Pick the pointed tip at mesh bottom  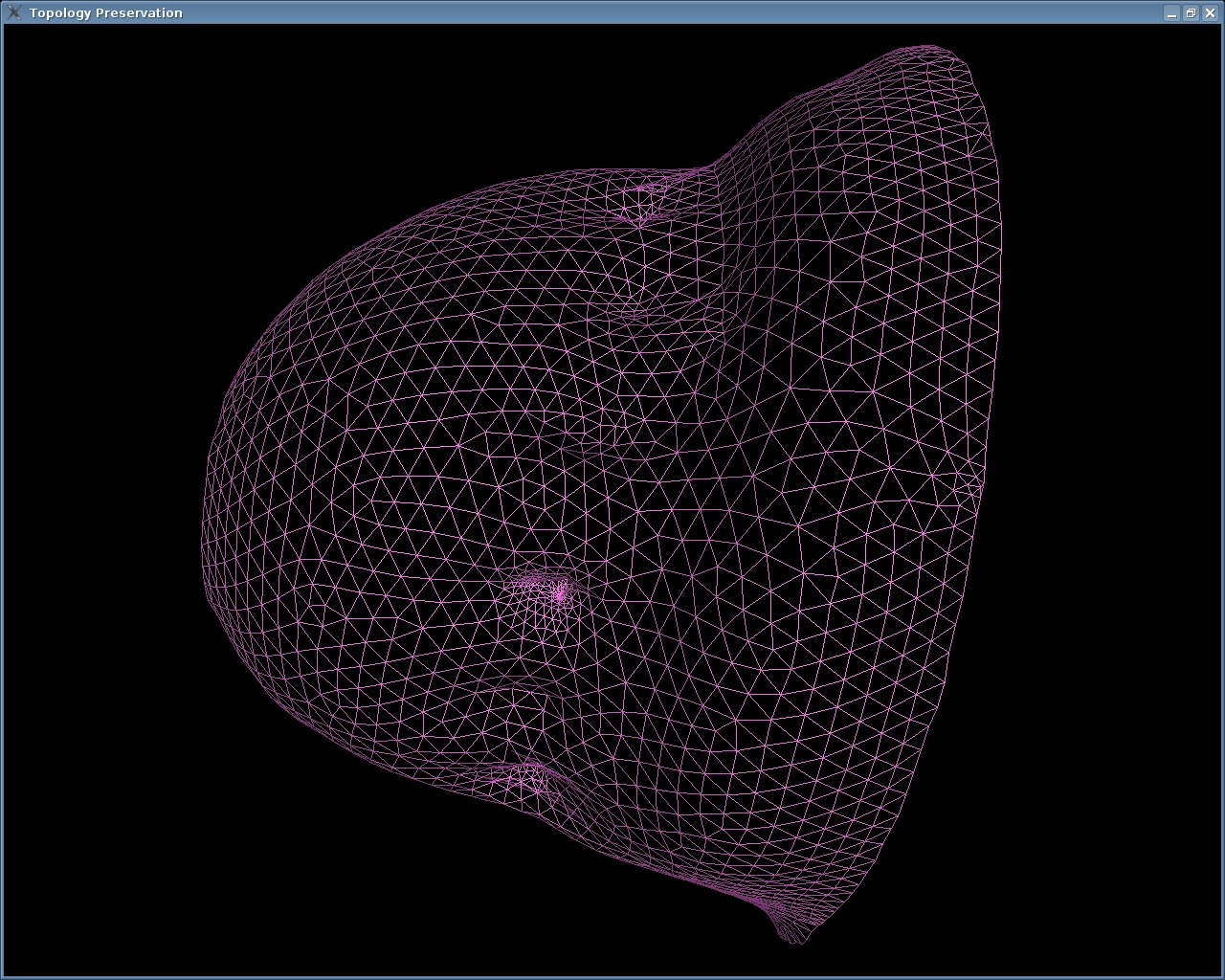pos(796,940)
